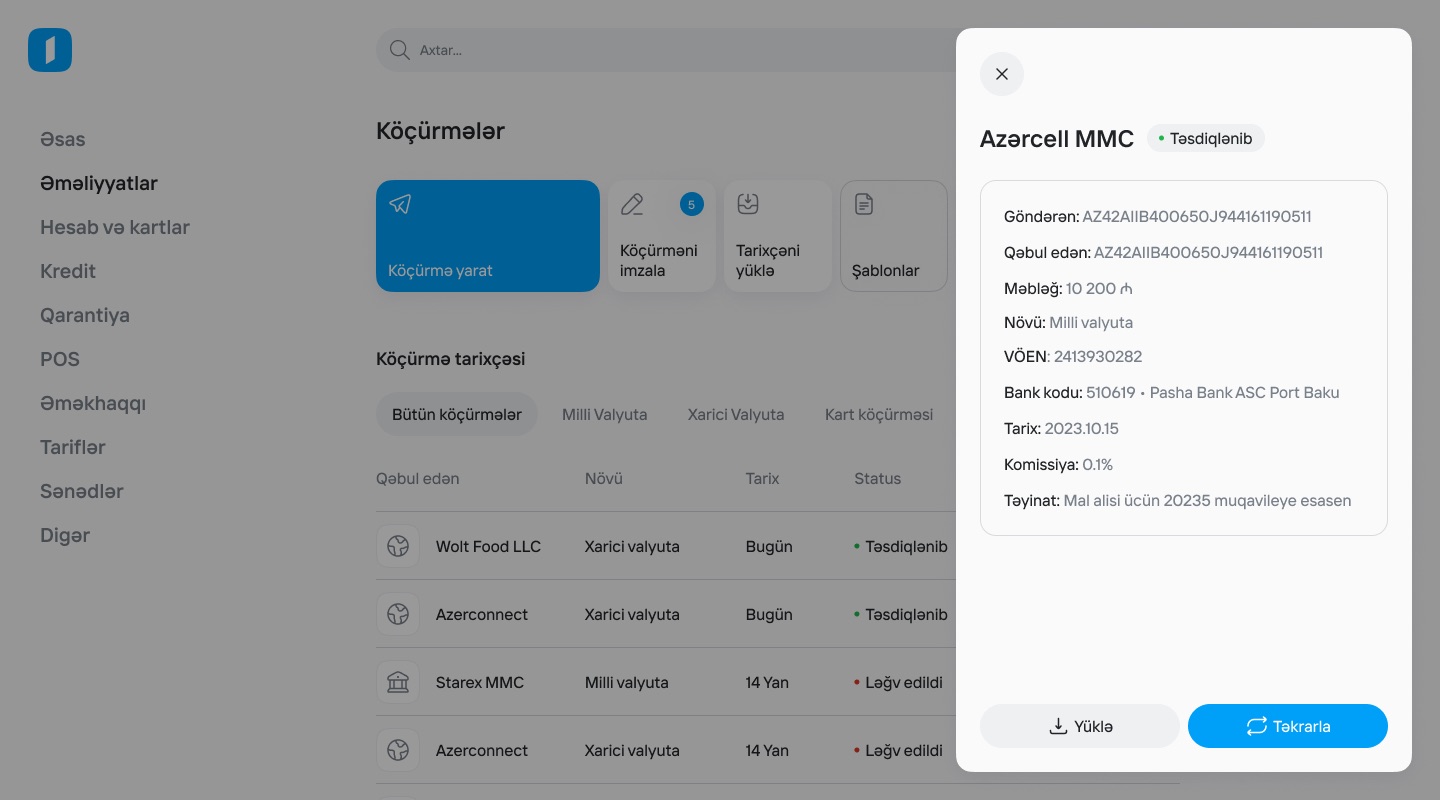
Task: Switch to the Kart köçürməsi tab
Action: (879, 414)
